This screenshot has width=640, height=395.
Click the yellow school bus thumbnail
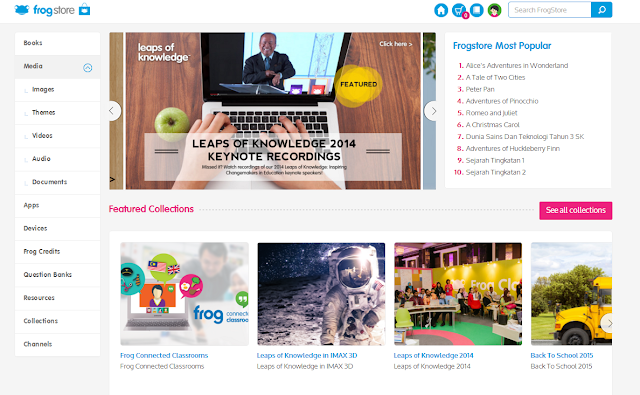point(571,294)
